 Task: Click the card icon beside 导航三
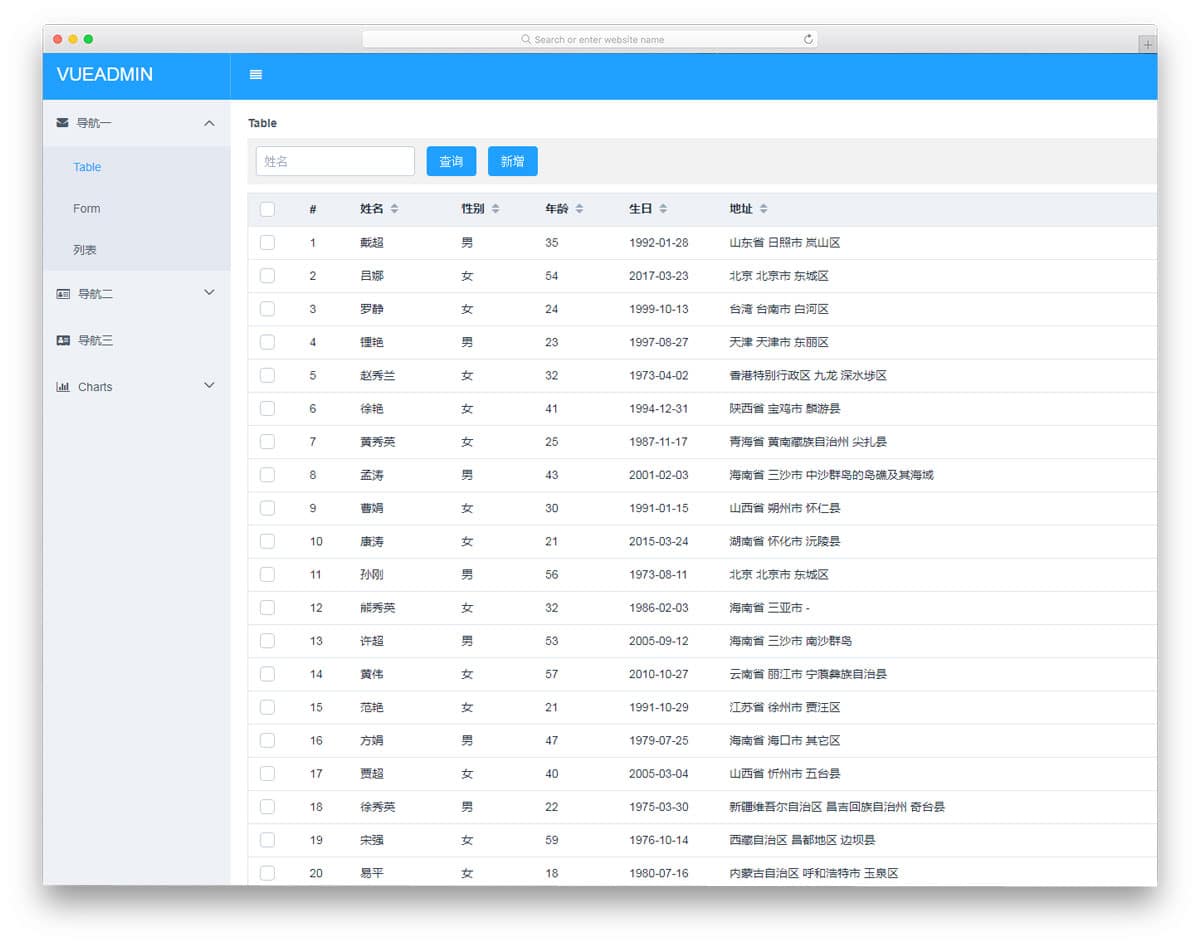point(60,340)
